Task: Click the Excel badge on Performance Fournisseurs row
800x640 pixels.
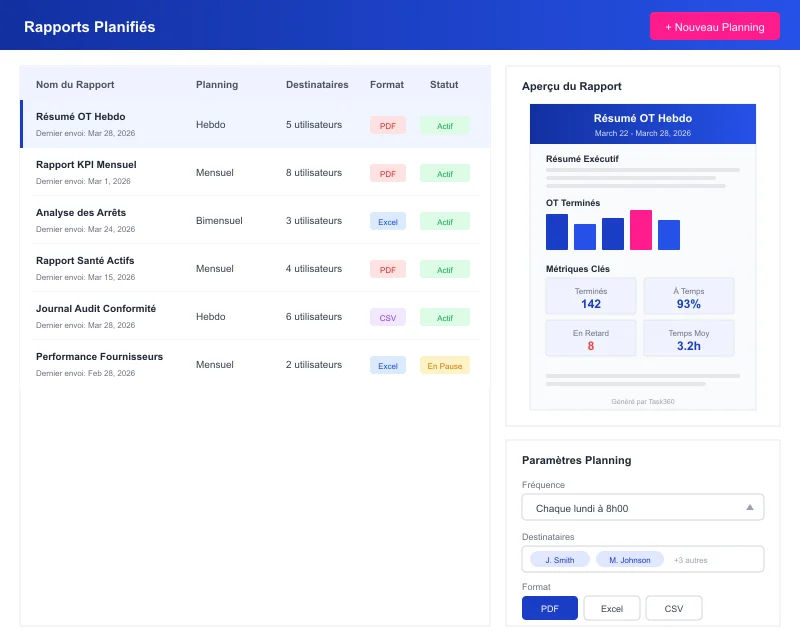Action: (x=387, y=365)
